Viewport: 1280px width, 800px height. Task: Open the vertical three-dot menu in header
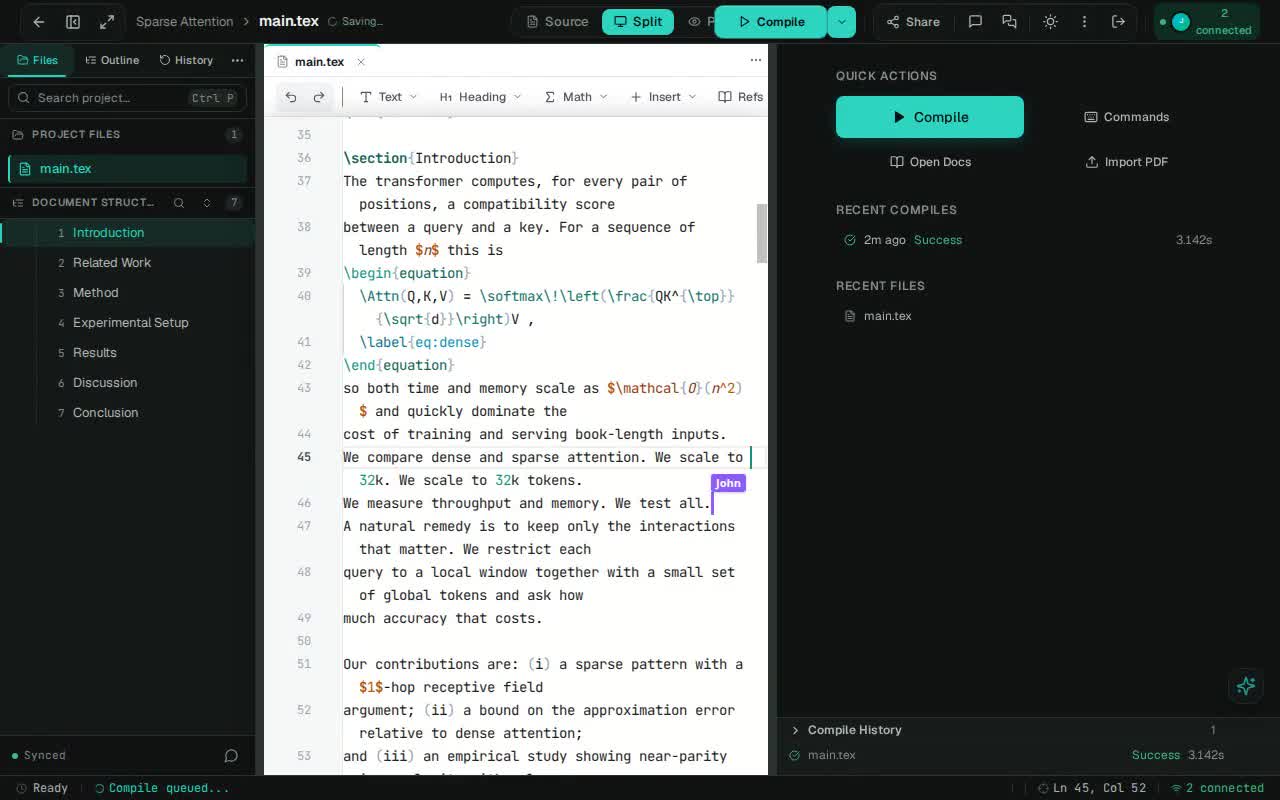1084,21
